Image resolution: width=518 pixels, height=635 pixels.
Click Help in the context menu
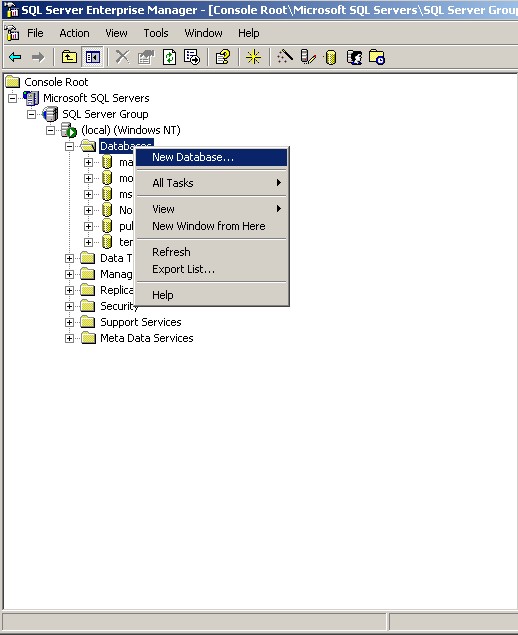[x=211, y=295]
